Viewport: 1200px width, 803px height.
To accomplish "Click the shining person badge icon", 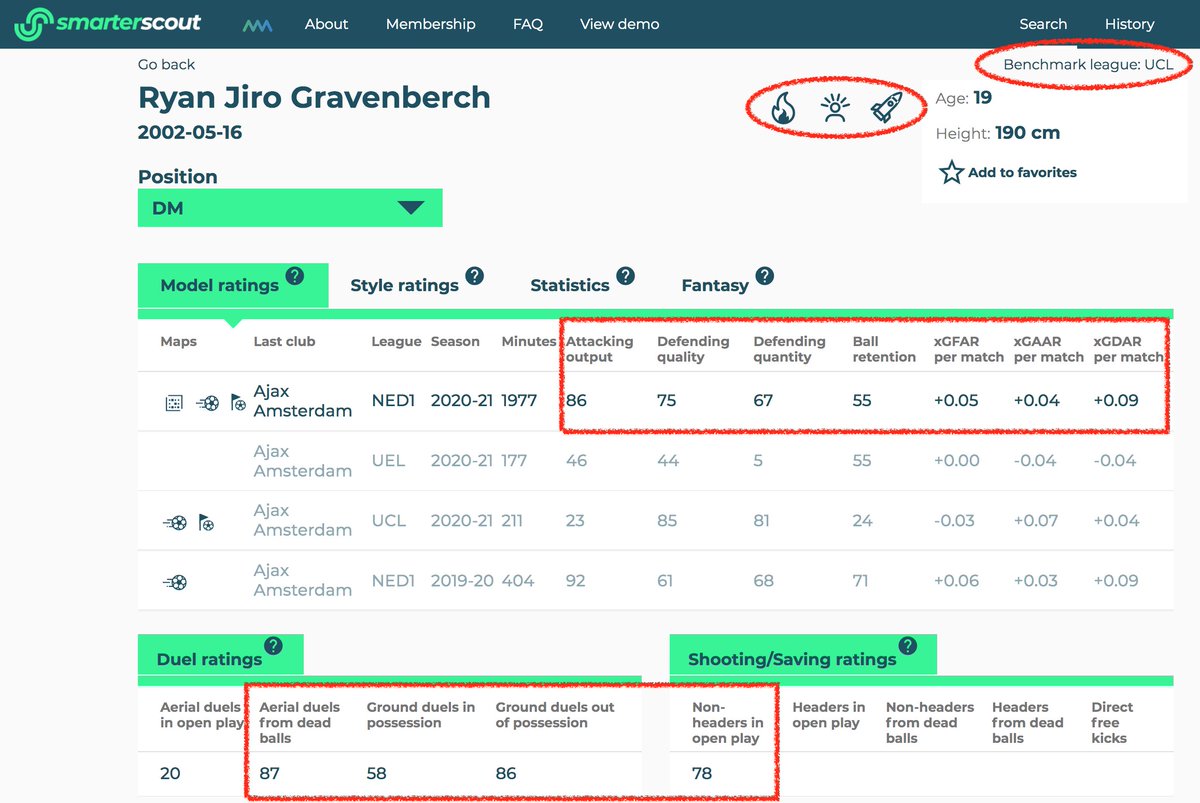I will point(835,108).
